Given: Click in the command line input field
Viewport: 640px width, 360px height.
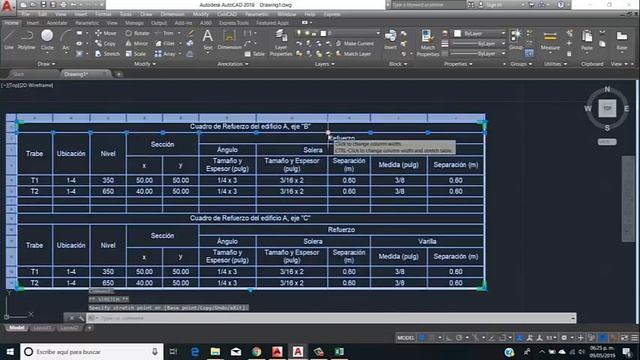Looking at the screenshot, I should [331, 318].
